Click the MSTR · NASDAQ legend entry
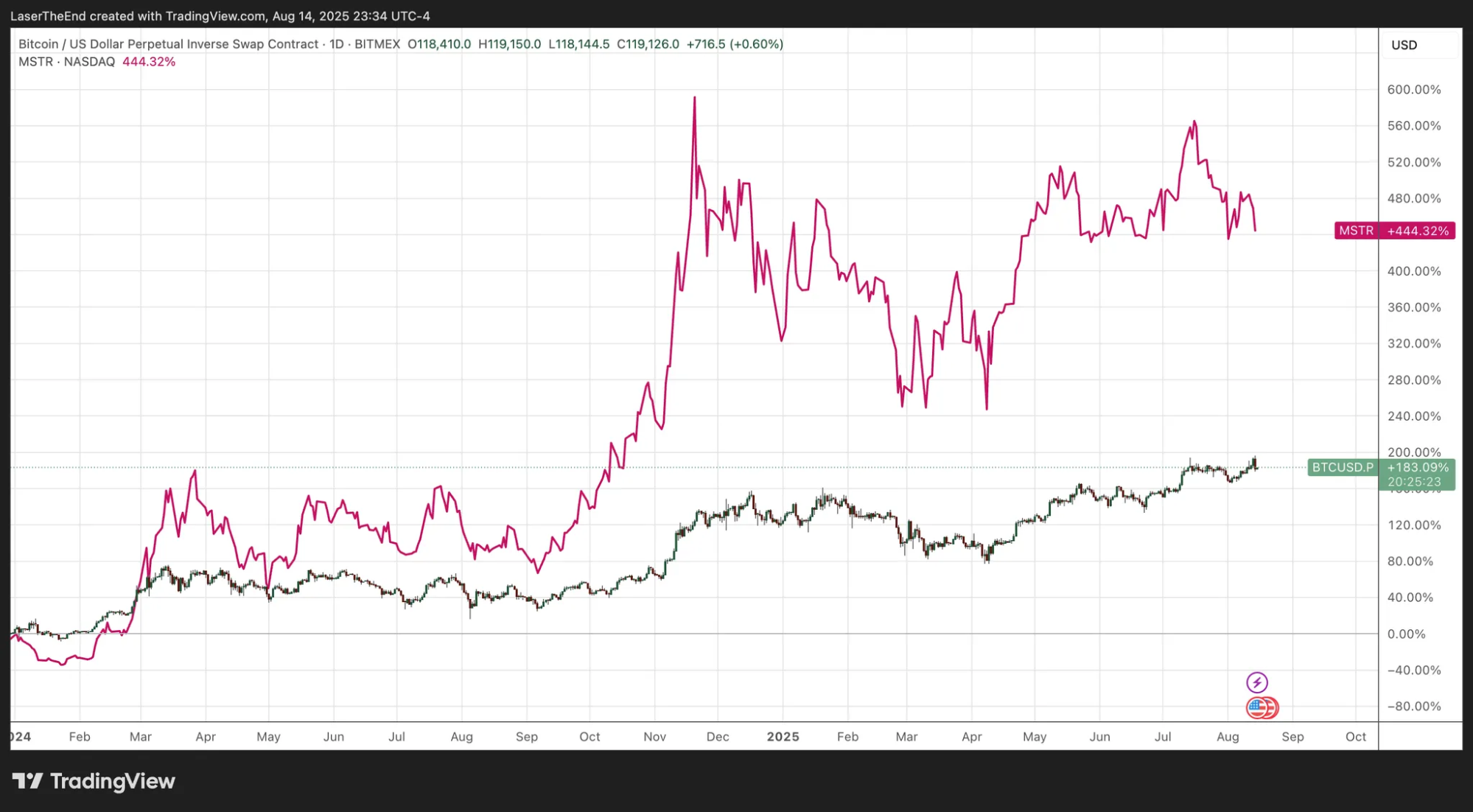Screen dimensions: 1473x812 [x=66, y=62]
